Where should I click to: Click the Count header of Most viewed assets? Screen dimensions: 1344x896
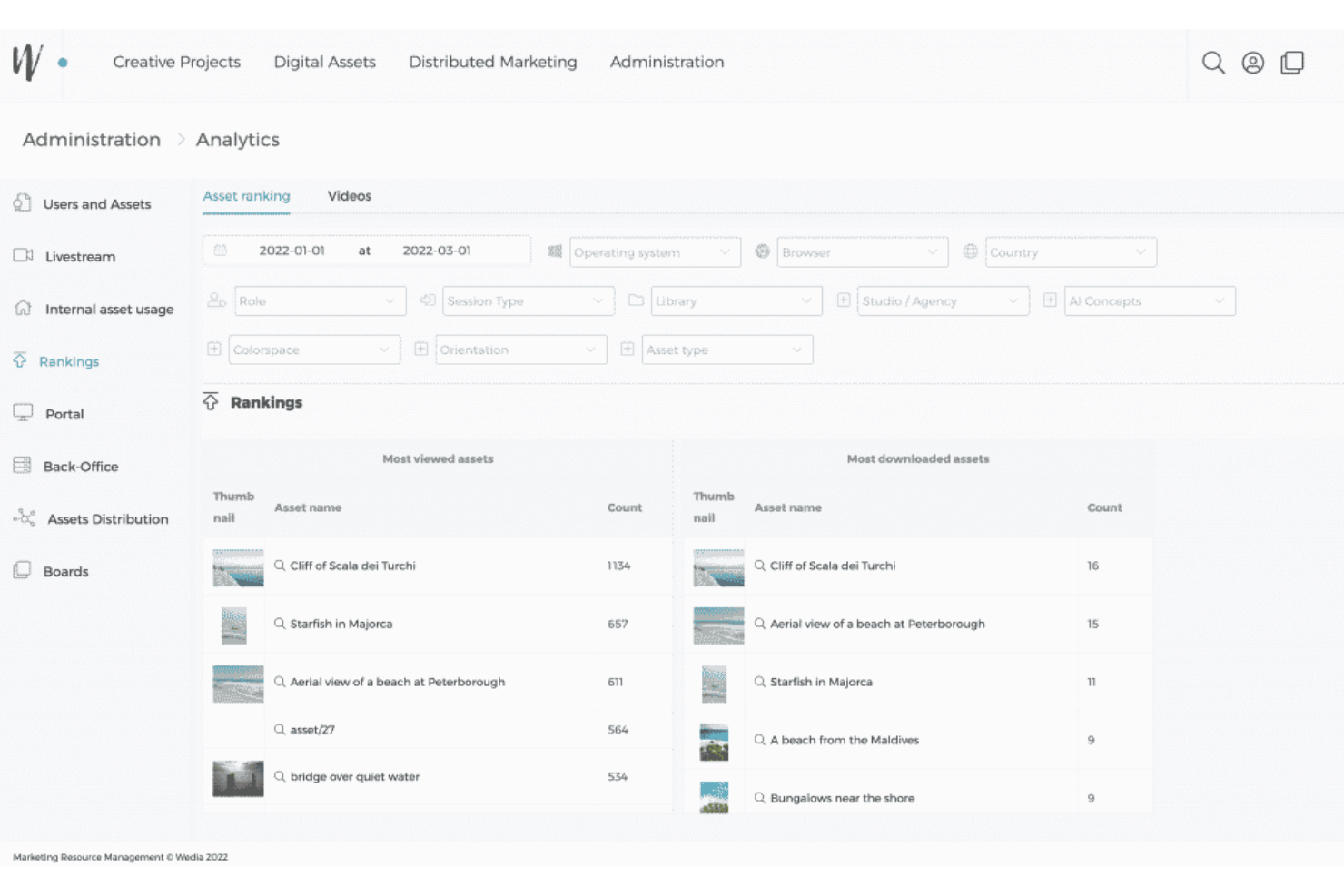pyautogui.click(x=625, y=507)
